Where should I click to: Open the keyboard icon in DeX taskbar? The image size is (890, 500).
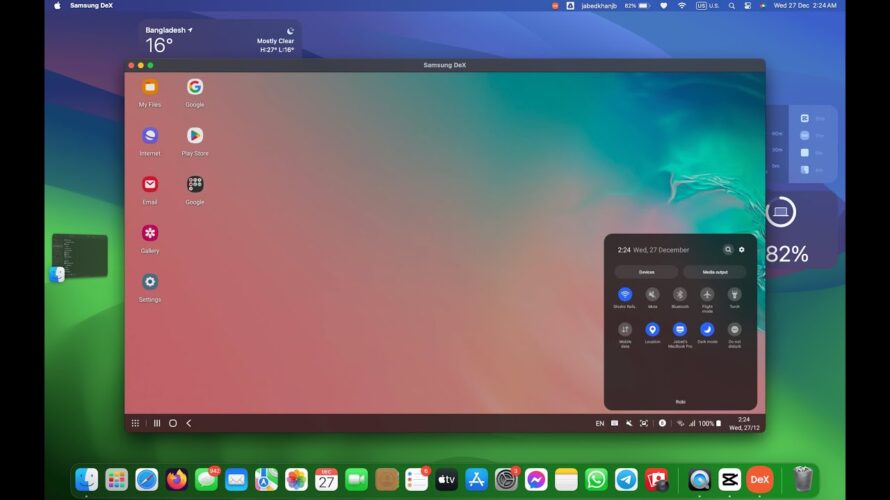[614, 423]
